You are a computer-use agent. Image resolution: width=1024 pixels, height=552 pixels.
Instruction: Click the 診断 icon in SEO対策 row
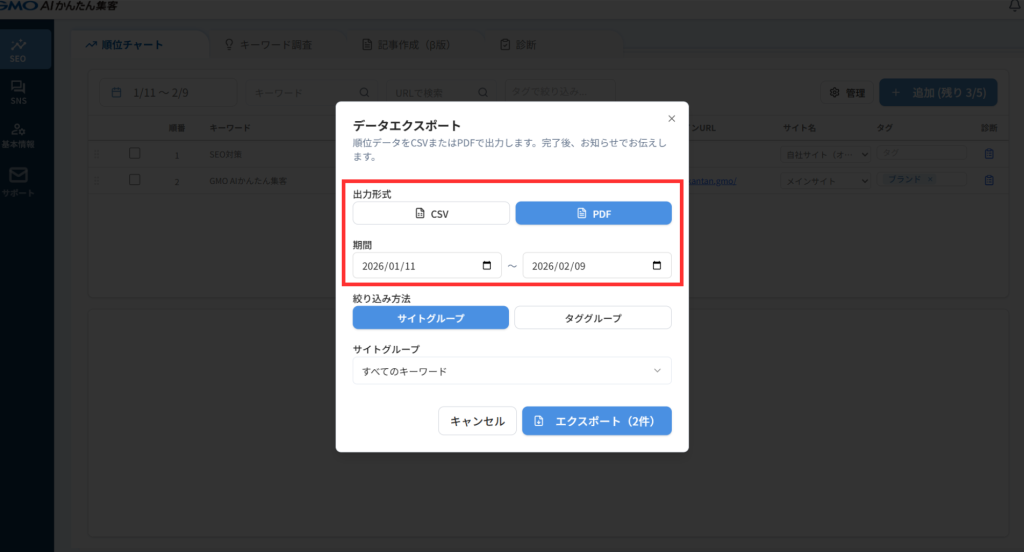click(989, 154)
